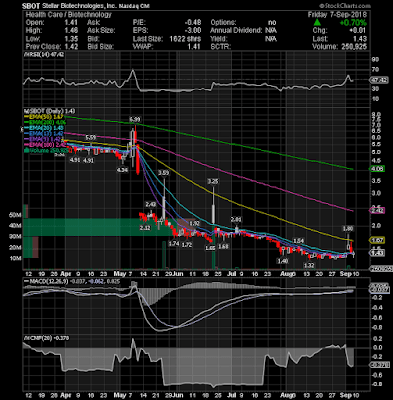Open the StockCharts.com watermark link
The height and width of the screenshot is (400, 393).
[345, 6]
